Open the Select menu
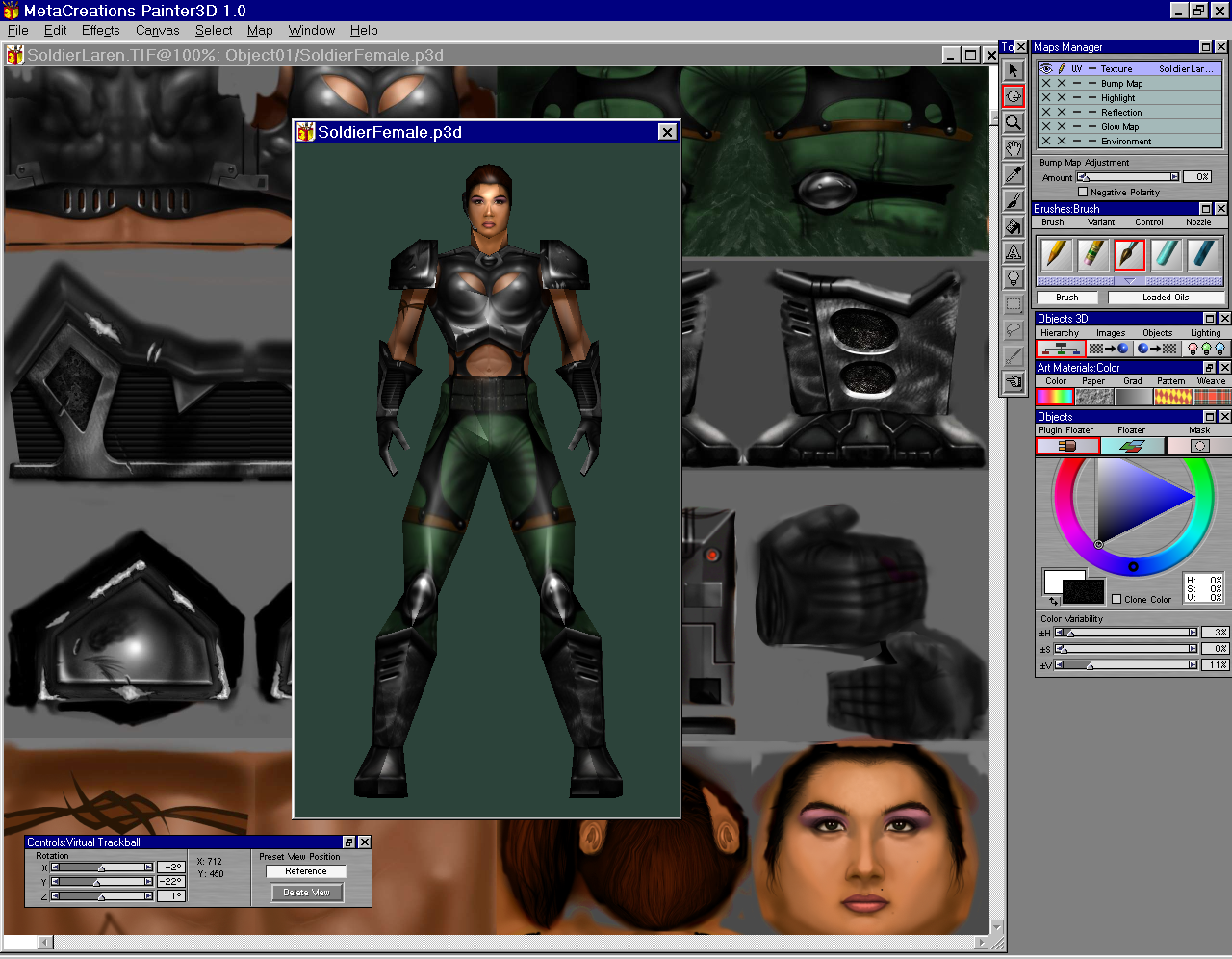This screenshot has width=1232, height=959. coord(214,31)
